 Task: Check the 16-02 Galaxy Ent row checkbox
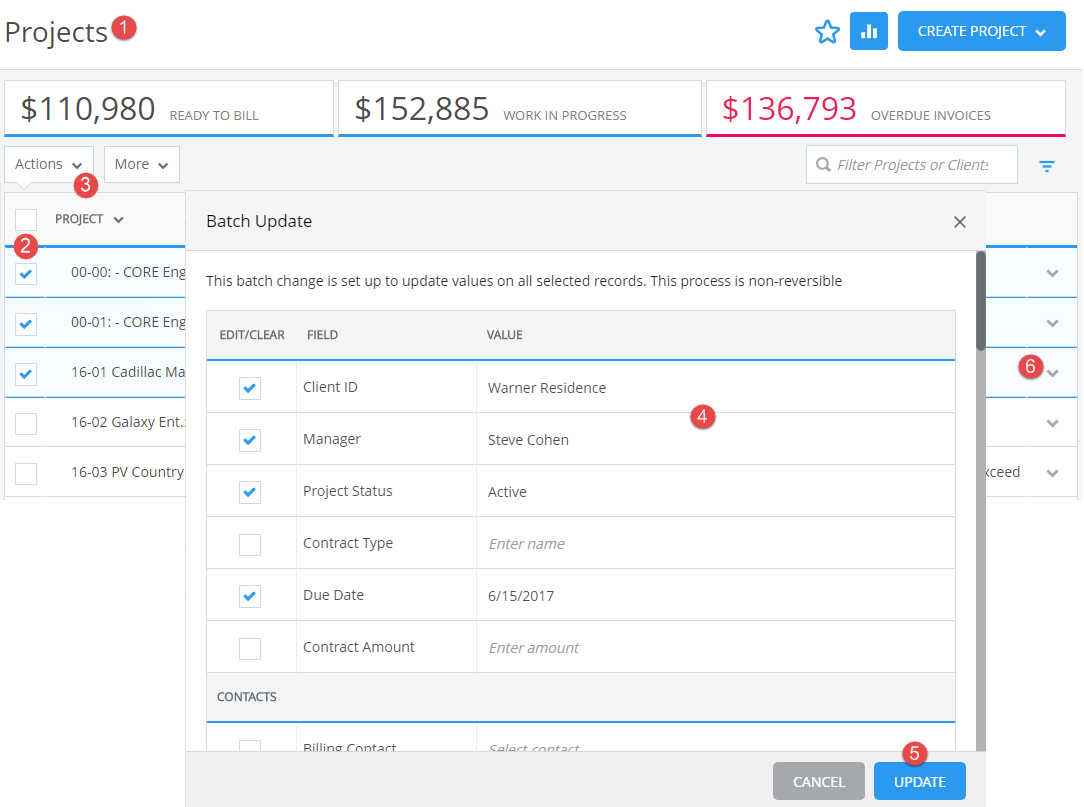[25, 422]
